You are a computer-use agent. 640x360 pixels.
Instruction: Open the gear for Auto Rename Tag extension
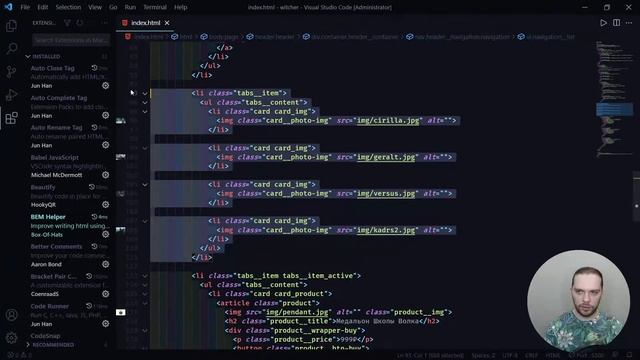(105, 145)
